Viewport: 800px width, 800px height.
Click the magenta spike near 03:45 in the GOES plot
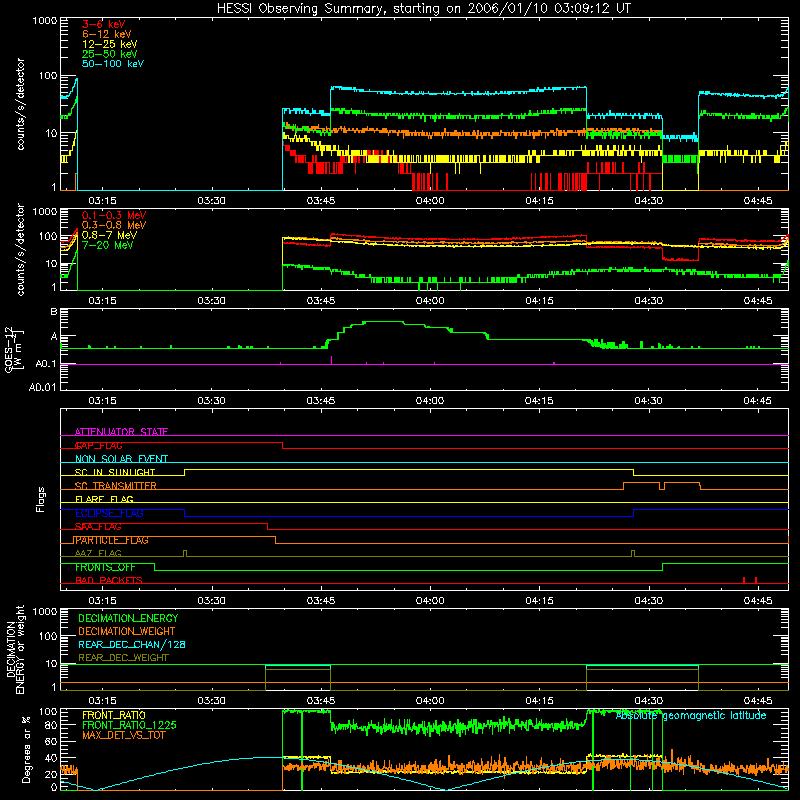(332, 360)
